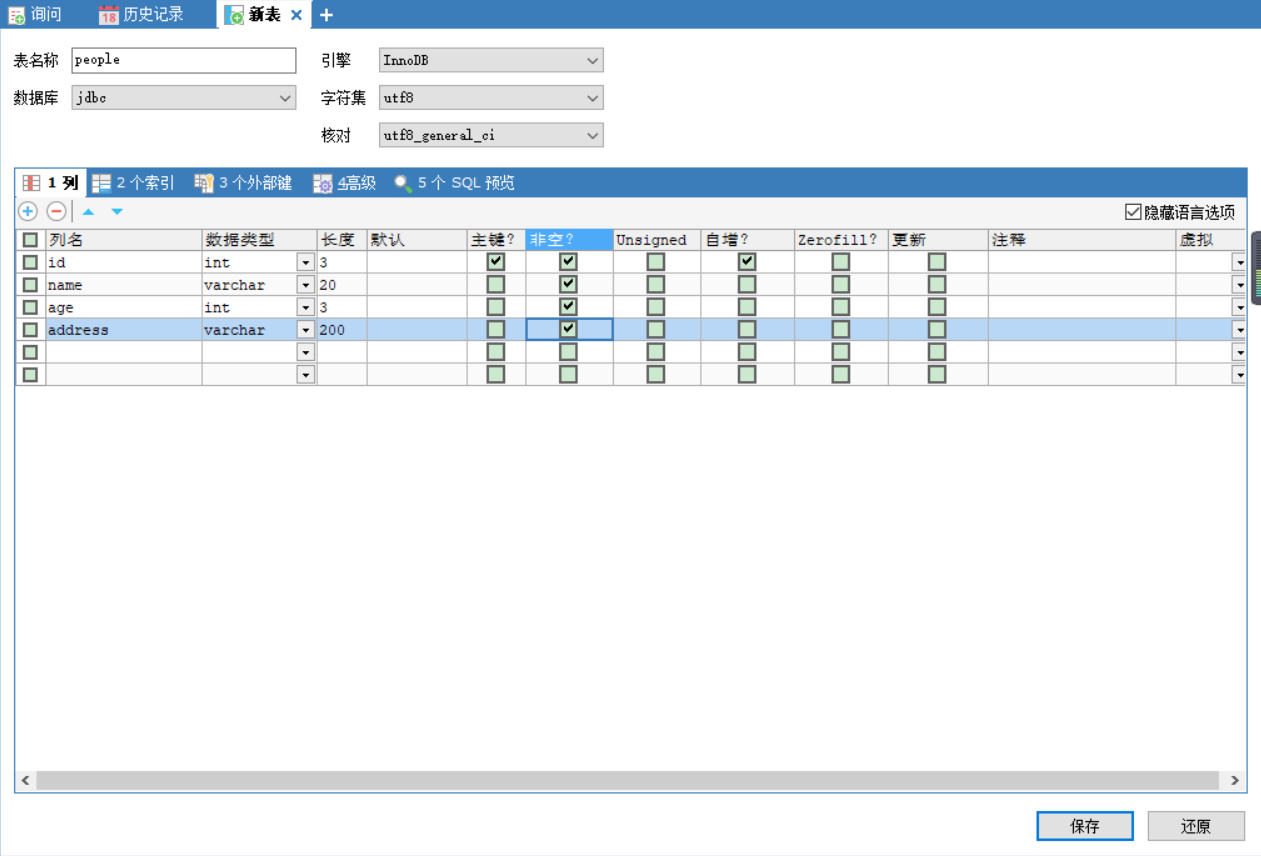Click the 保存 button

[x=1085, y=826]
